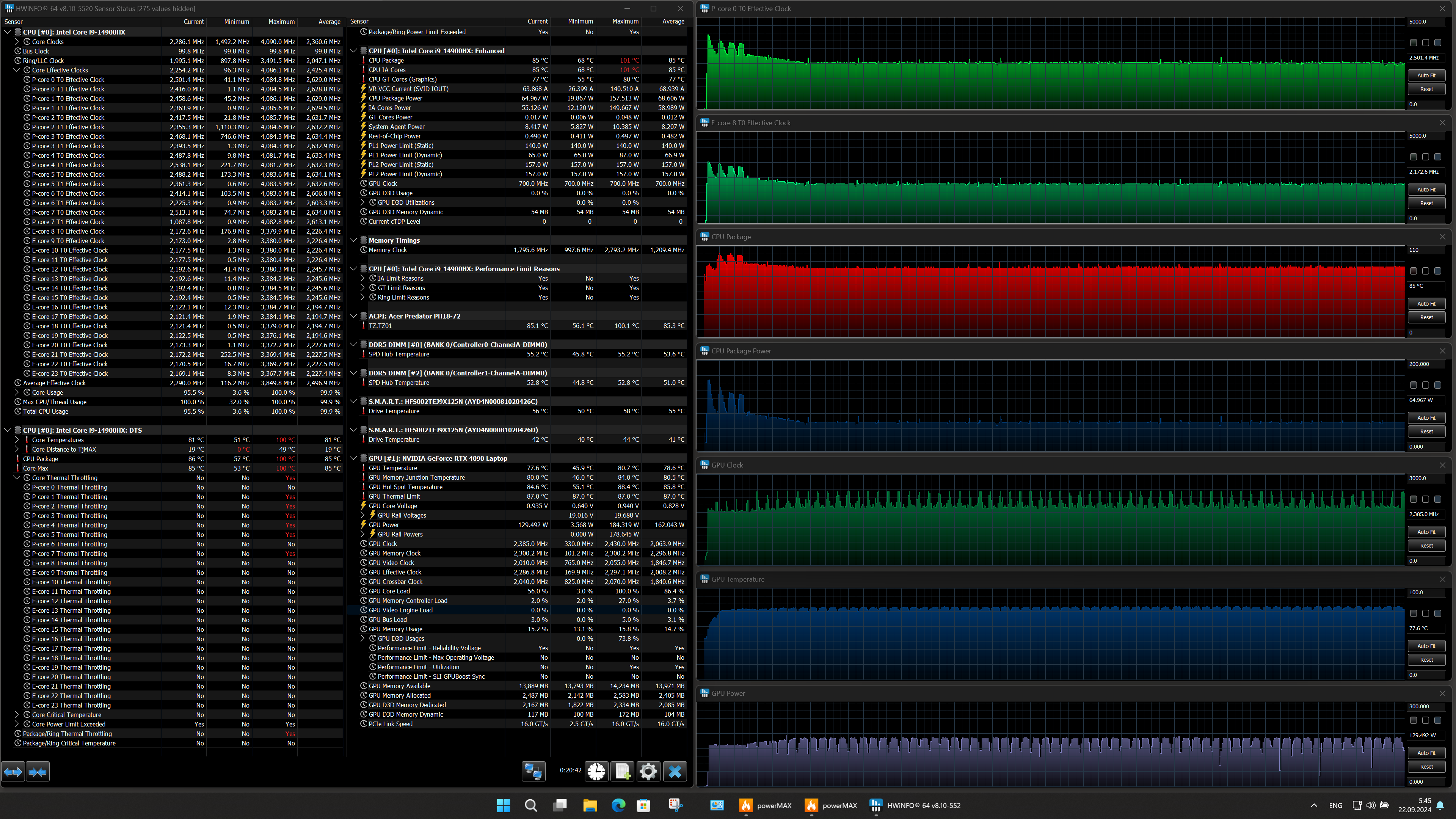The width and height of the screenshot is (1456, 819).
Task: Toggle first checkbox in CPU Package graph
Action: pos(1414,271)
